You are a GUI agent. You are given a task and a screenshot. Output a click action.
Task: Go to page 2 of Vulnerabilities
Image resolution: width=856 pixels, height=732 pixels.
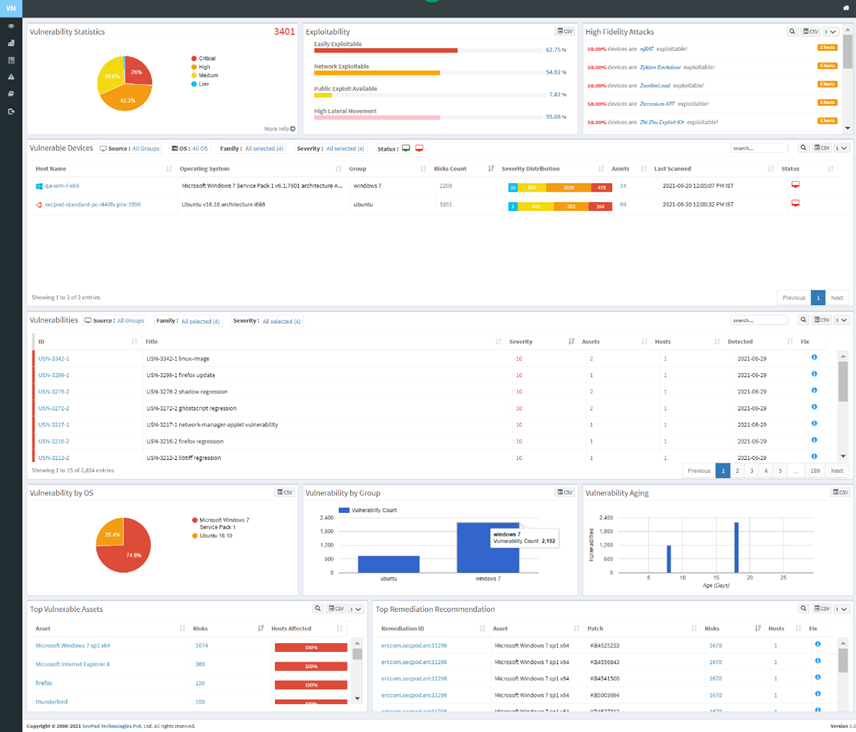coord(737,471)
